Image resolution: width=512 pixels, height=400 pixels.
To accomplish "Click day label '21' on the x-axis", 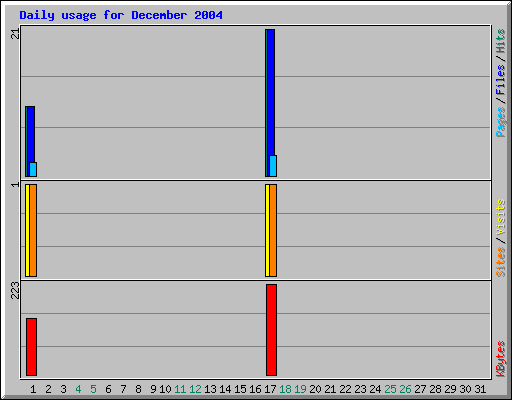I will [x=330, y=389].
